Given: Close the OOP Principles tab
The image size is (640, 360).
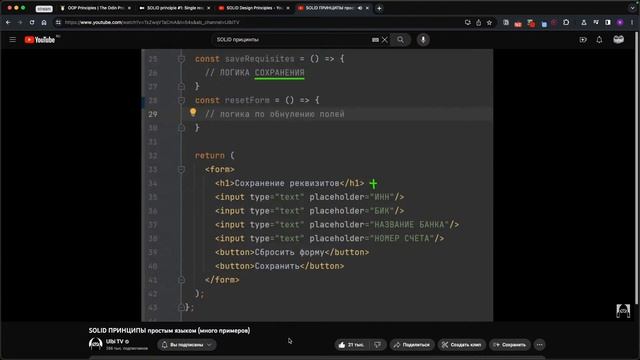Looking at the screenshot, I should pyautogui.click(x=129, y=8).
